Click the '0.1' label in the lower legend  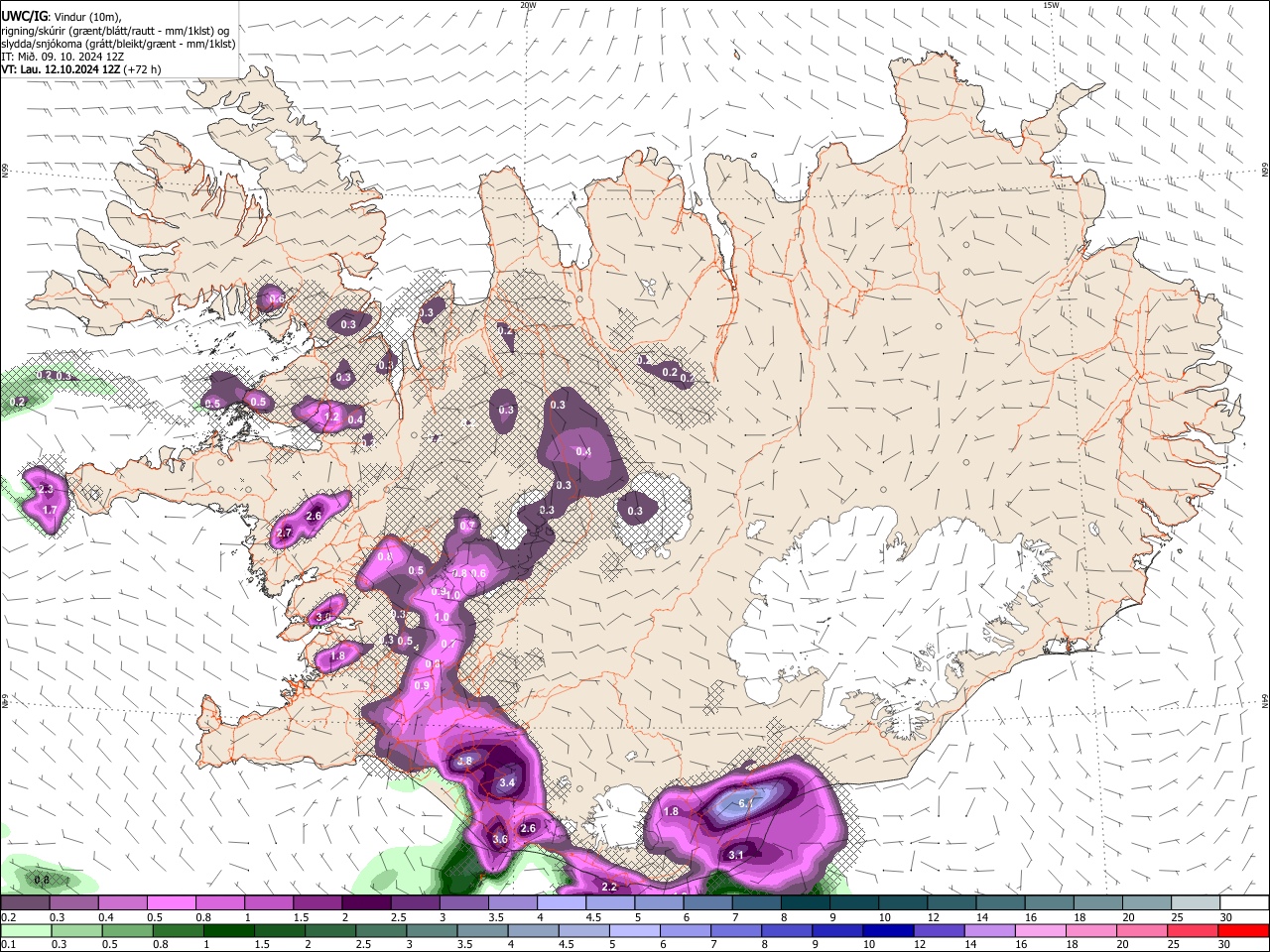click(x=7, y=944)
